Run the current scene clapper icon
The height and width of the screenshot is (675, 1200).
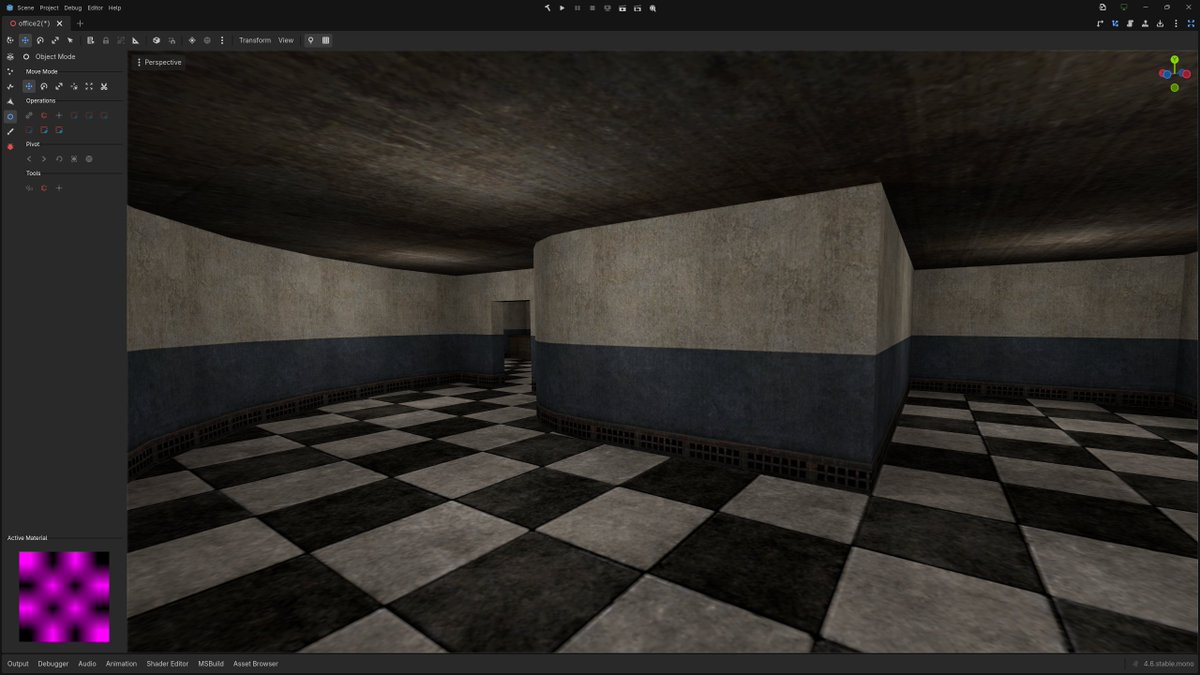(x=622, y=8)
